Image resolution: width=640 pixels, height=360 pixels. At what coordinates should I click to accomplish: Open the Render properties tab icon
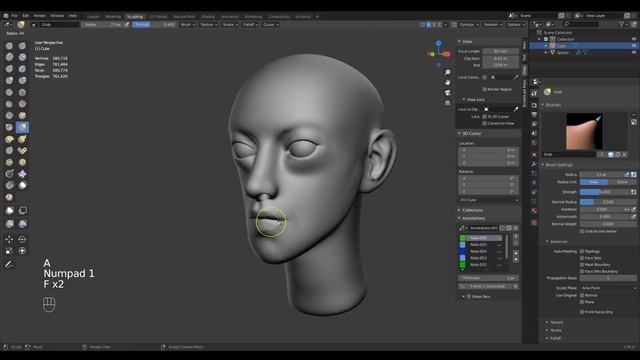coord(534,105)
